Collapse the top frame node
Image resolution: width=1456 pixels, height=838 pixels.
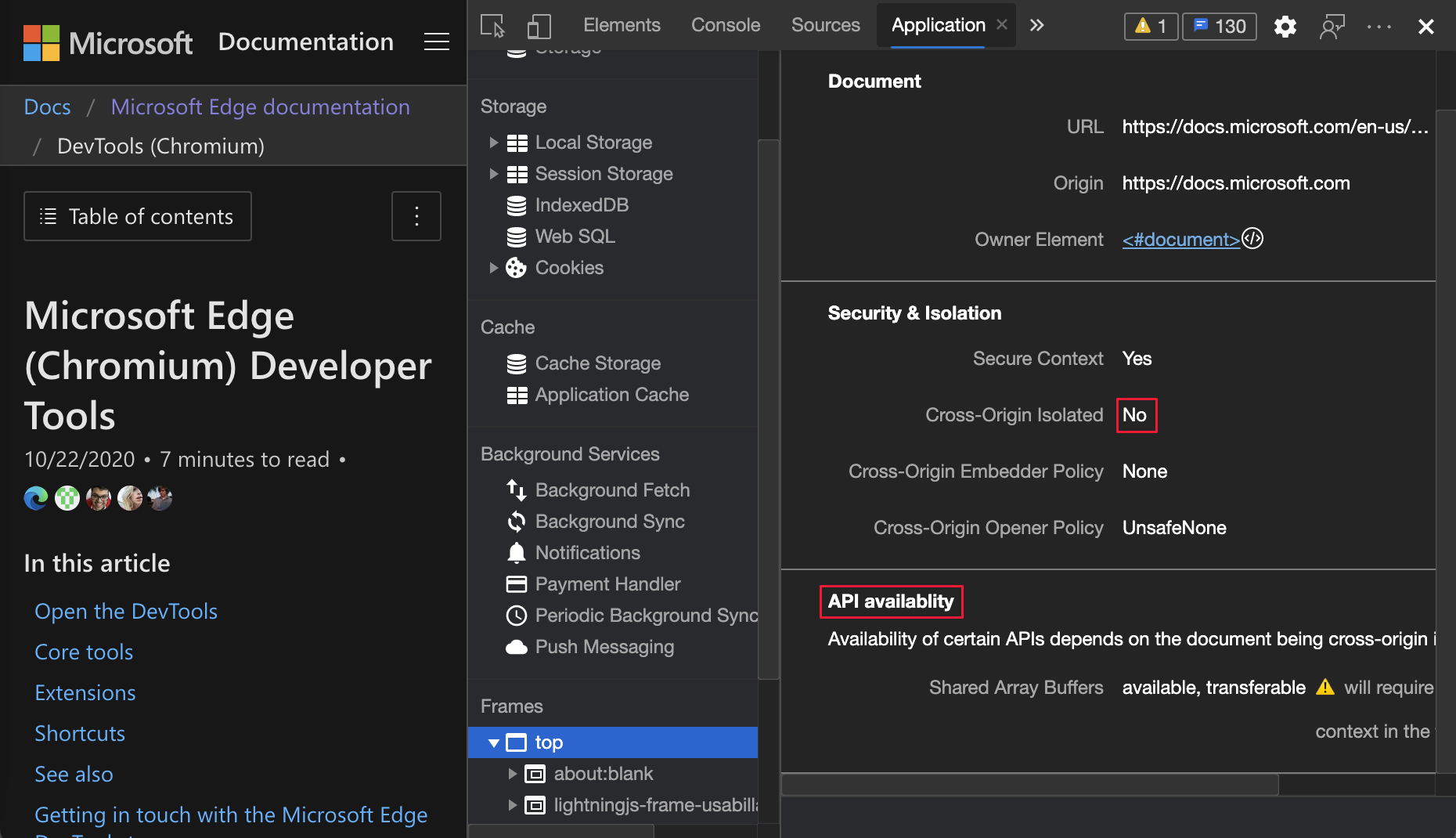(493, 742)
